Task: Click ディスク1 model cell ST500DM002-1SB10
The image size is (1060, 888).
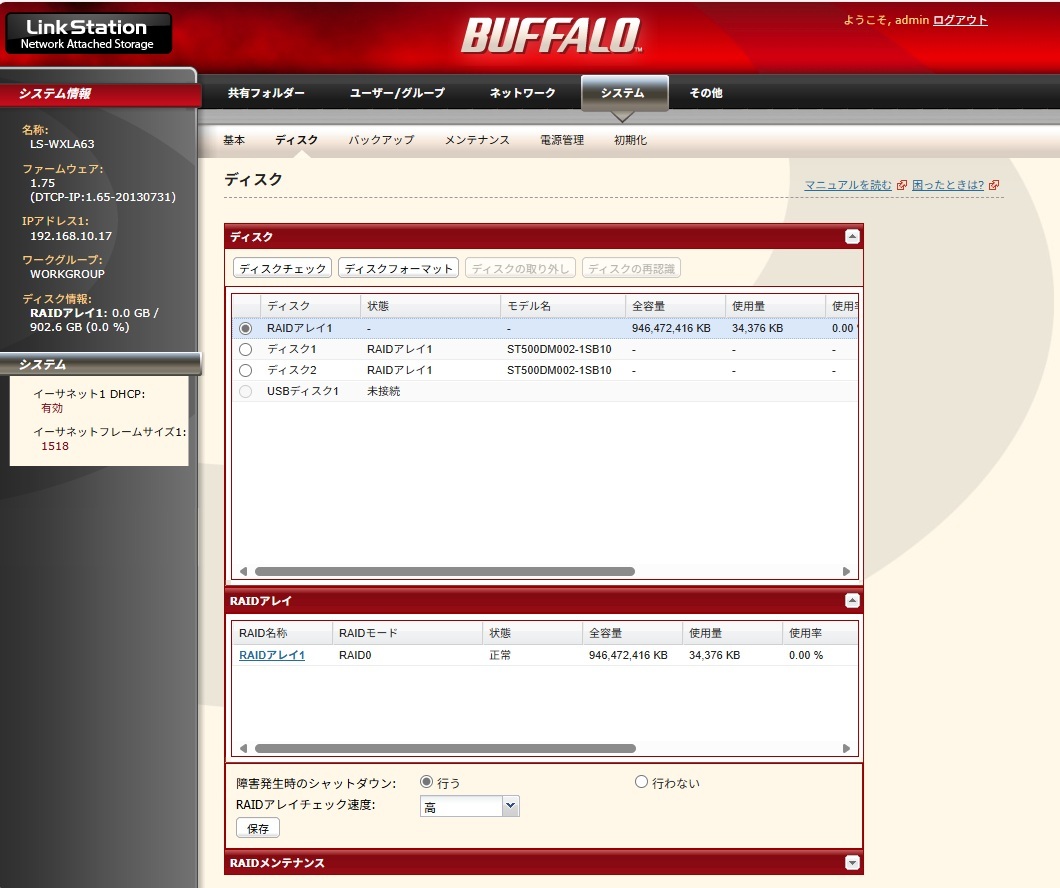Action: coord(559,349)
